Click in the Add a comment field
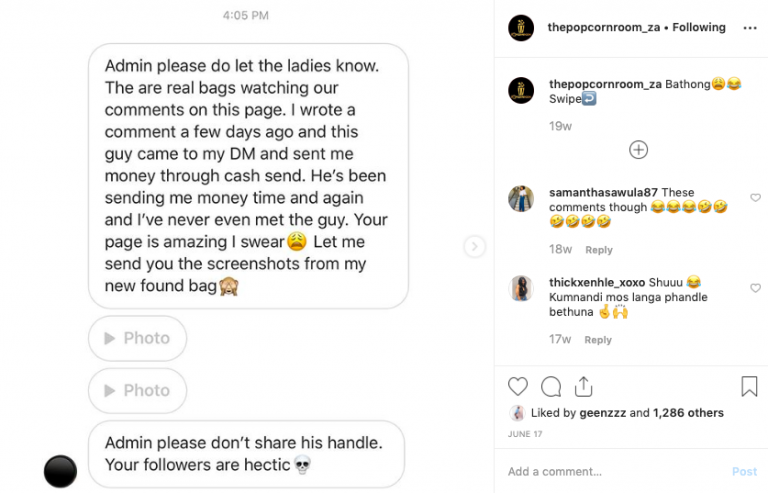The image size is (768, 493). click(610, 471)
